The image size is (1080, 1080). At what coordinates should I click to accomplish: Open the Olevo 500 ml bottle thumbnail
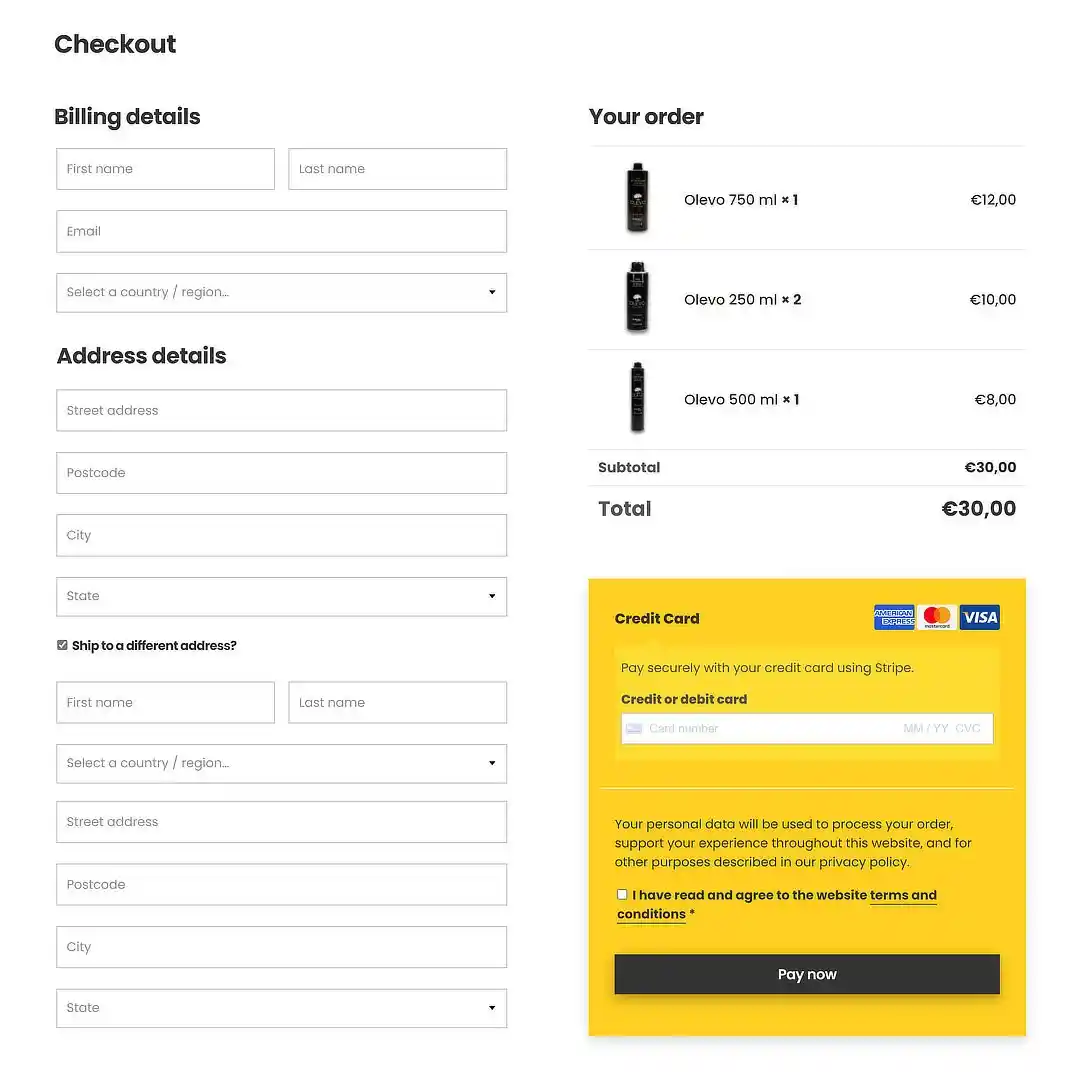(638, 397)
